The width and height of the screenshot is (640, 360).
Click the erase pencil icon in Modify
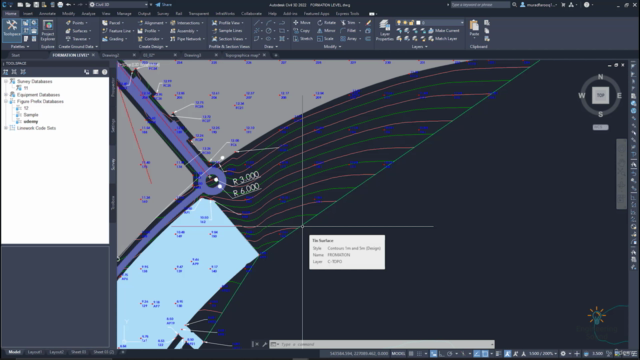click(368, 23)
